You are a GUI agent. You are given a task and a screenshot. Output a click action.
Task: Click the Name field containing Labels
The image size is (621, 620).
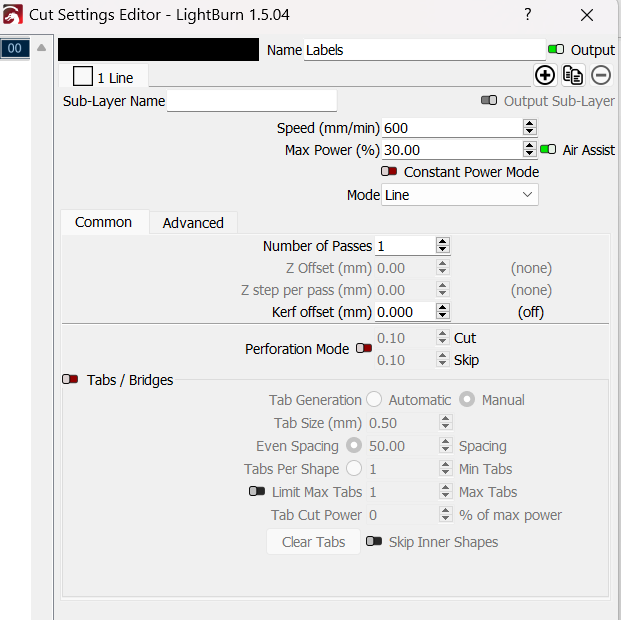(x=424, y=49)
